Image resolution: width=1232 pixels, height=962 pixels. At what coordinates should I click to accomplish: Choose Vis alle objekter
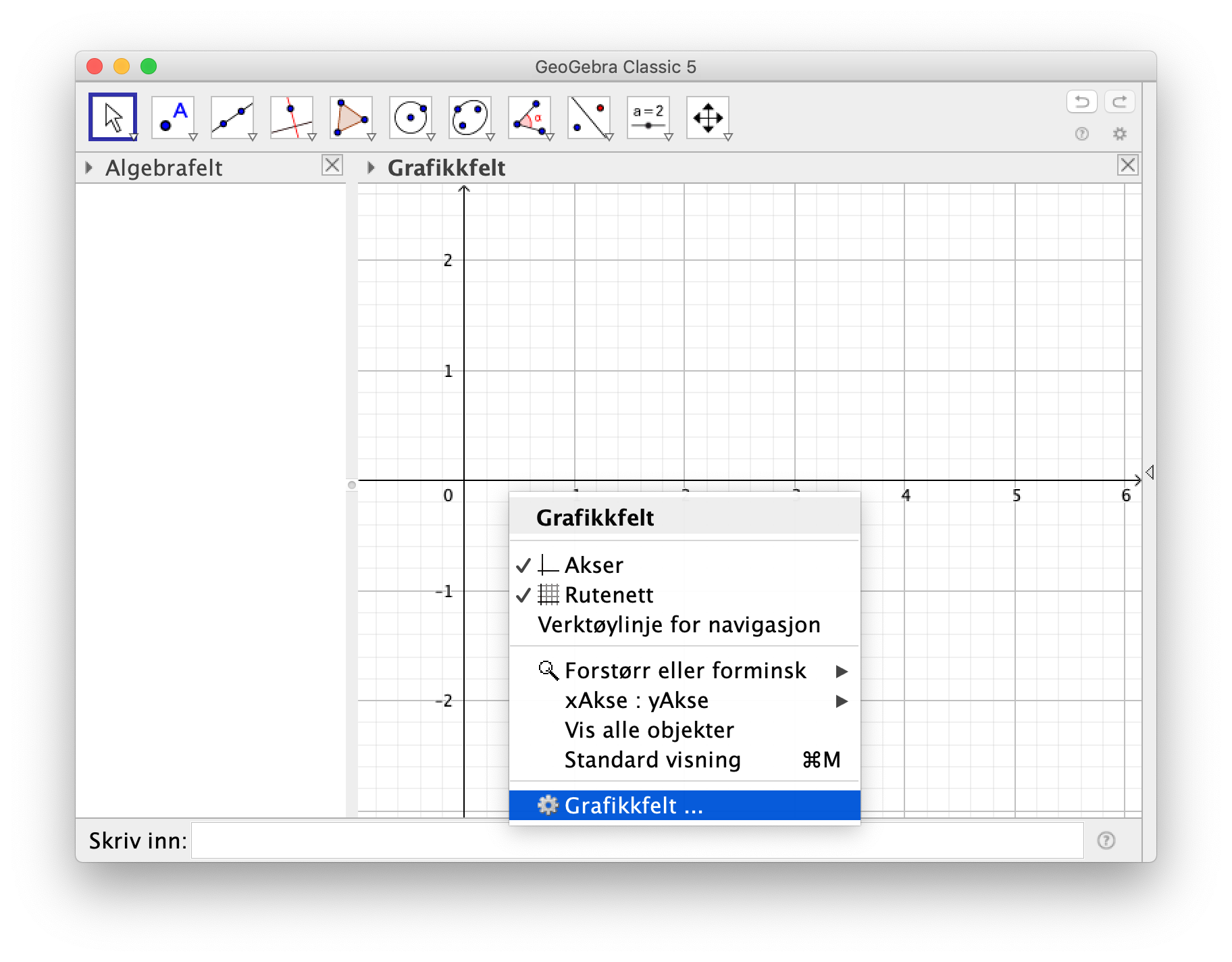pyautogui.click(x=685, y=730)
